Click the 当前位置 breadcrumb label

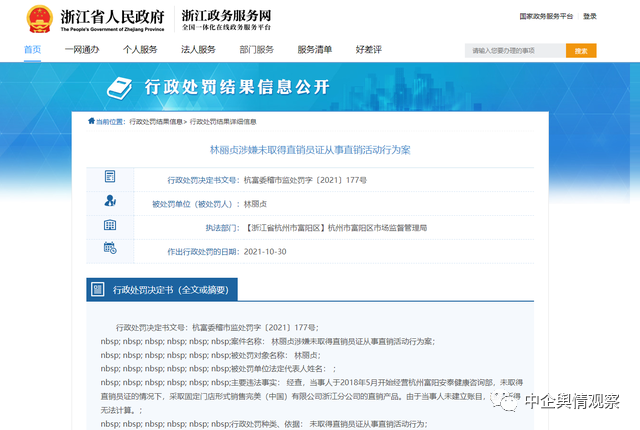click(110, 122)
